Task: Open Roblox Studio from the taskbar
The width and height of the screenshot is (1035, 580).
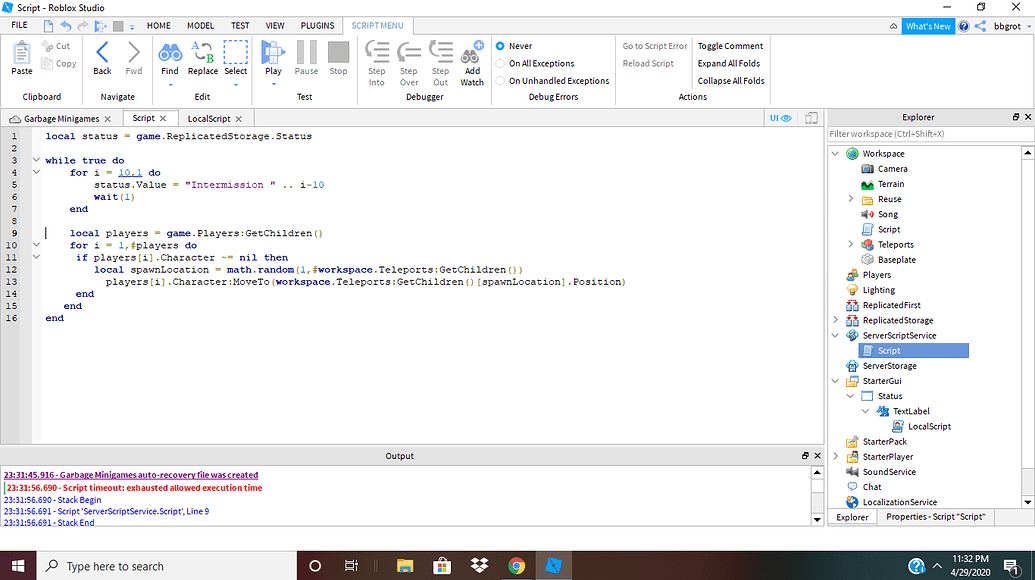Action: click(553, 566)
